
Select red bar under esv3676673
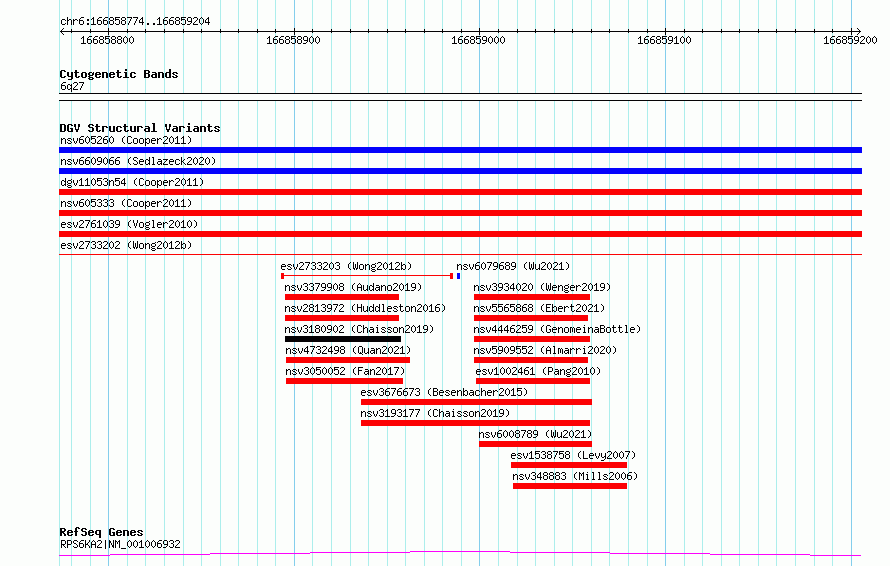click(x=476, y=402)
